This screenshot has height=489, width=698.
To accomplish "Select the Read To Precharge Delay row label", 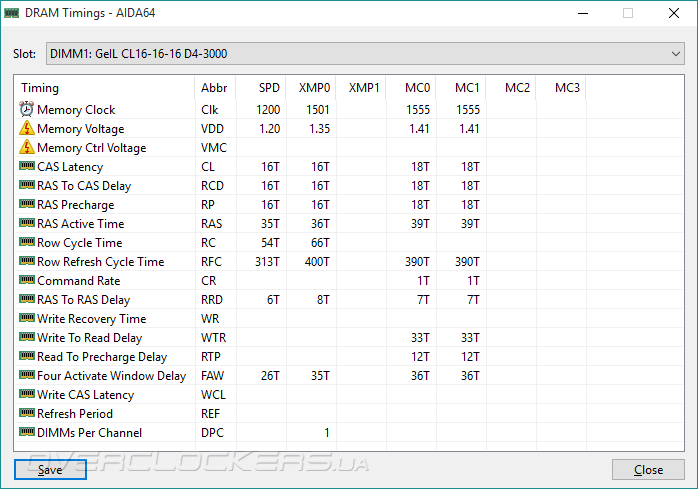I will click(x=102, y=357).
